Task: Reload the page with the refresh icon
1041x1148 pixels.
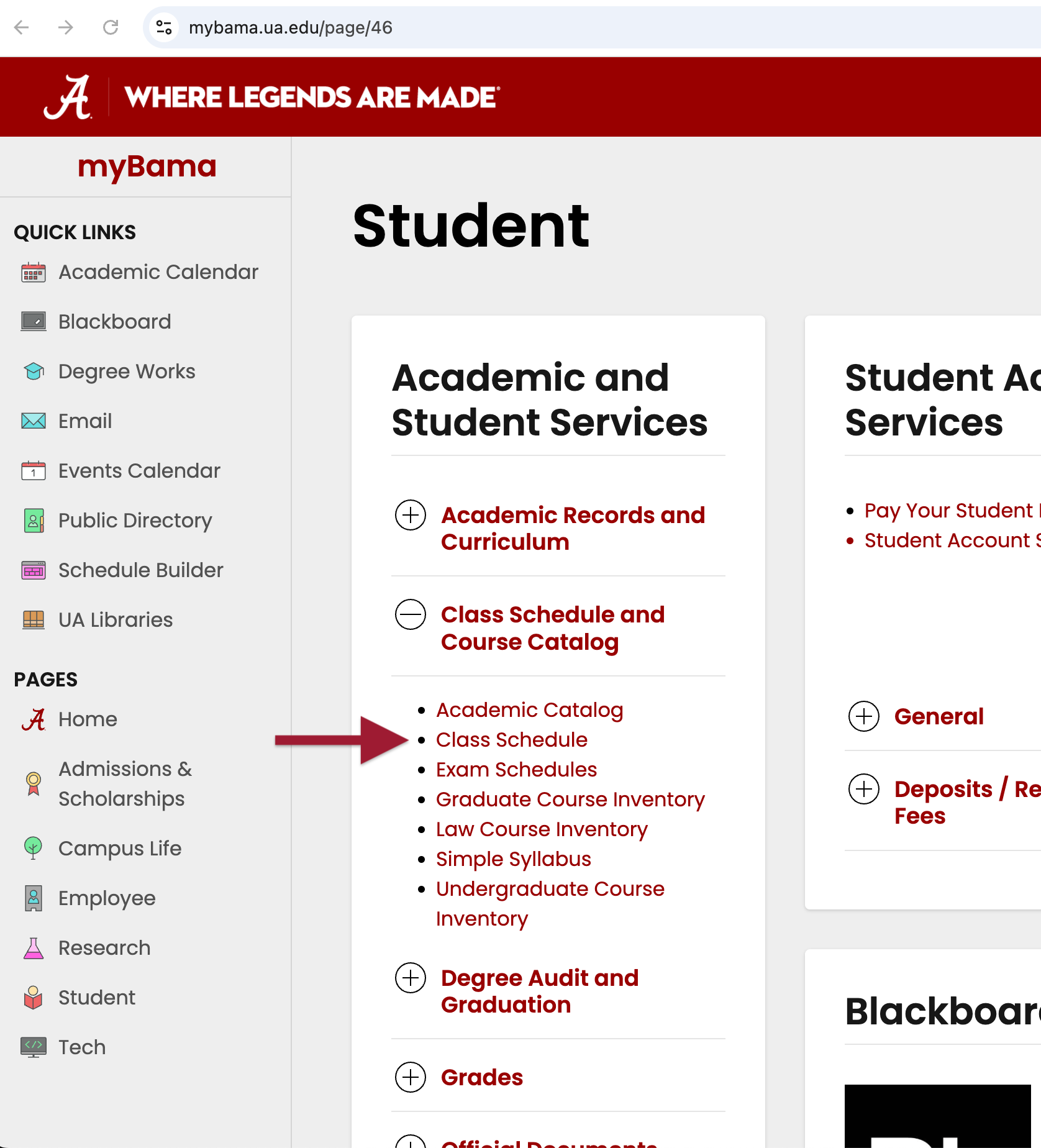Action: [111, 27]
